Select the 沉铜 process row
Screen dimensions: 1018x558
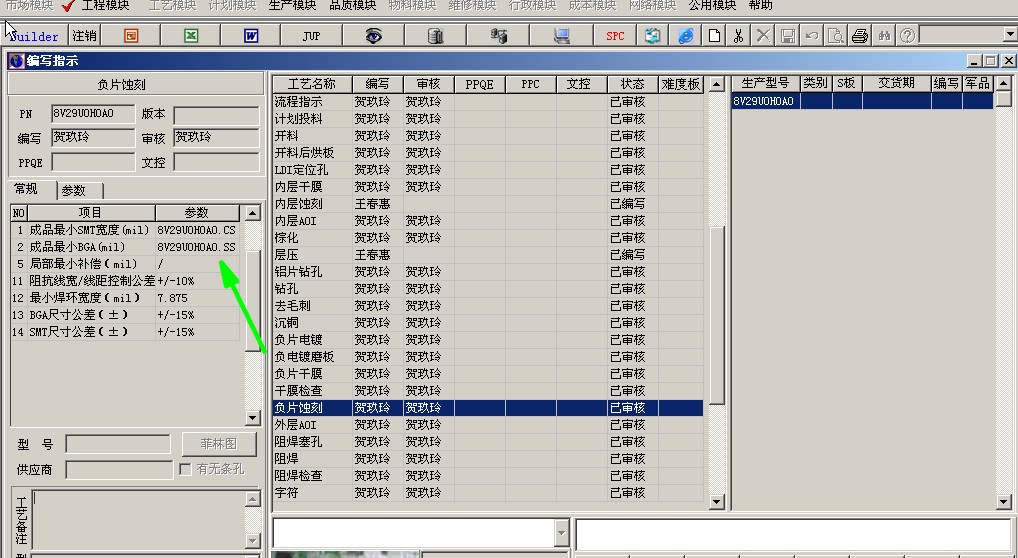488,323
